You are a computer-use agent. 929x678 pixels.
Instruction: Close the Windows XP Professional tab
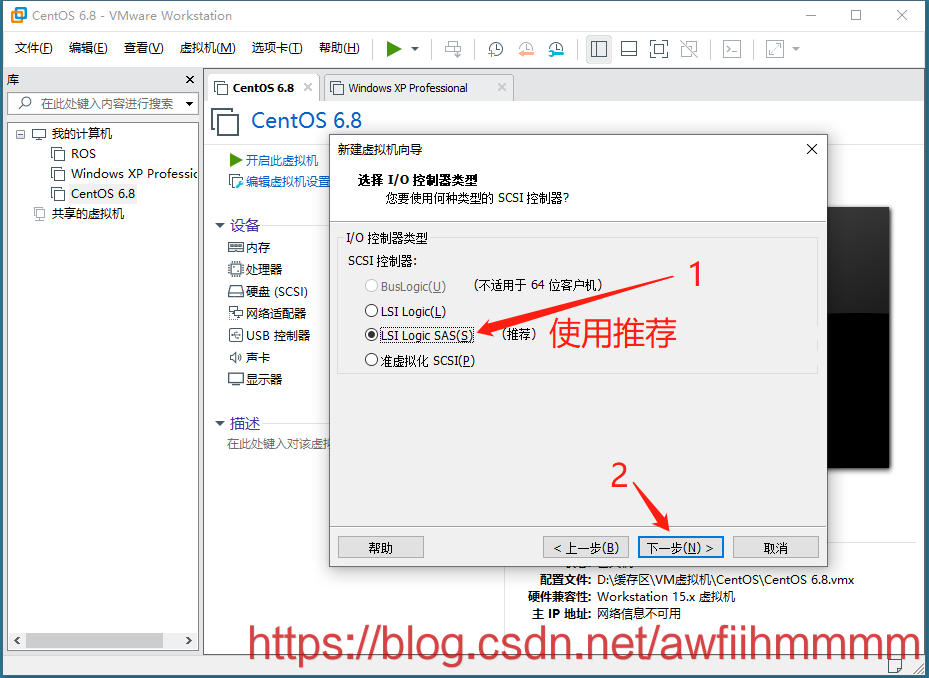click(x=502, y=87)
